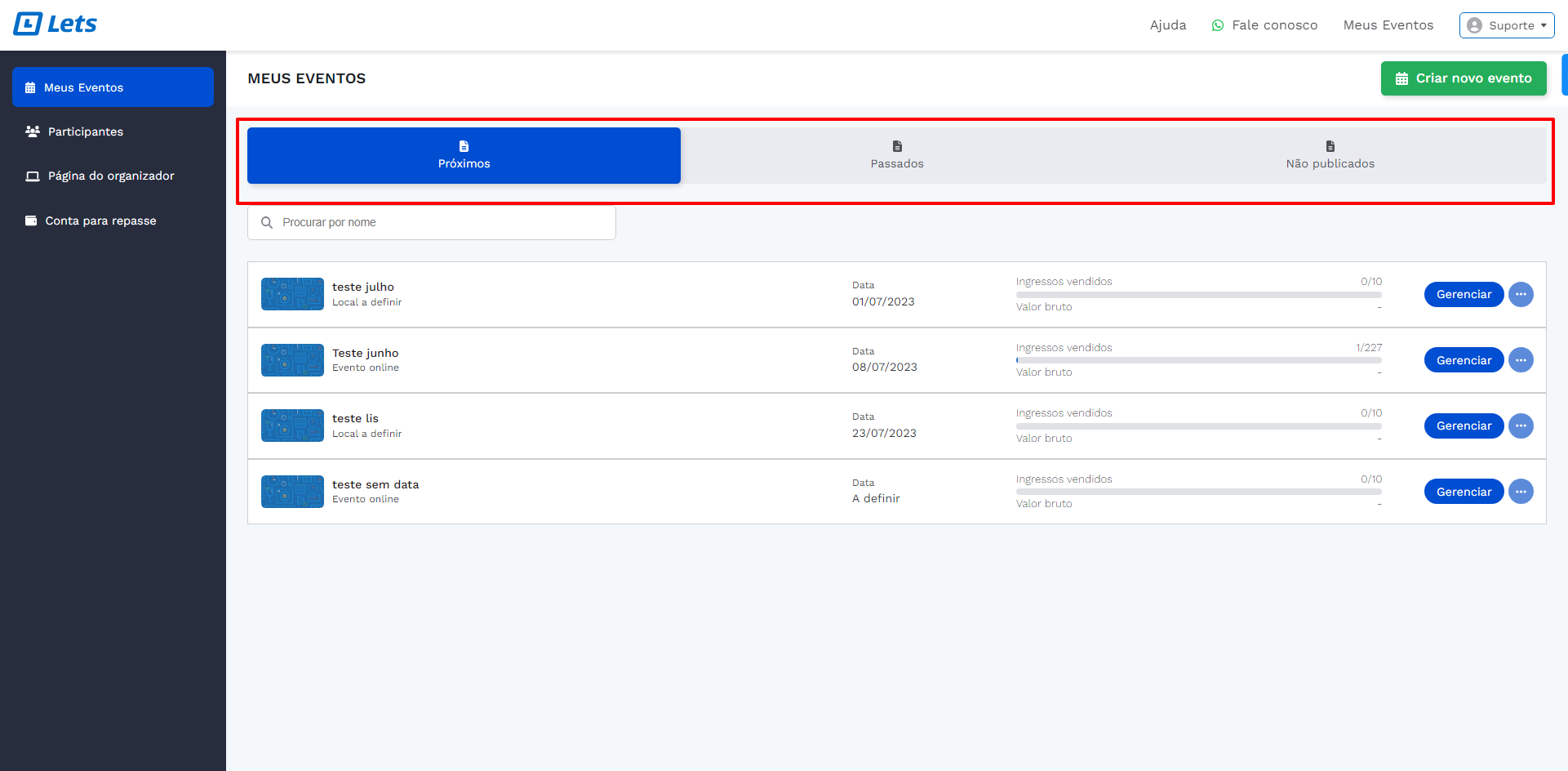Switch to the Não publicados tab

(1329, 155)
